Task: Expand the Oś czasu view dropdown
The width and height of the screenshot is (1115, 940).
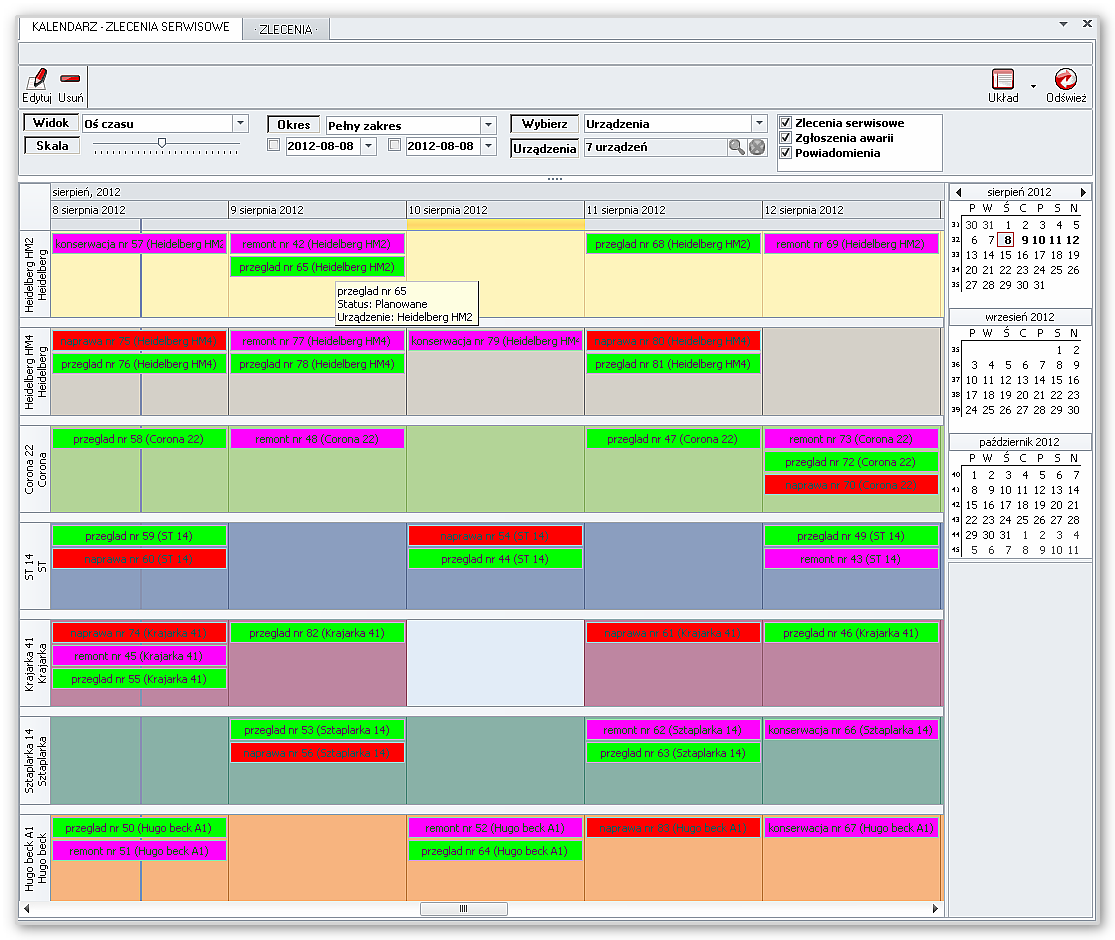Action: pos(240,124)
